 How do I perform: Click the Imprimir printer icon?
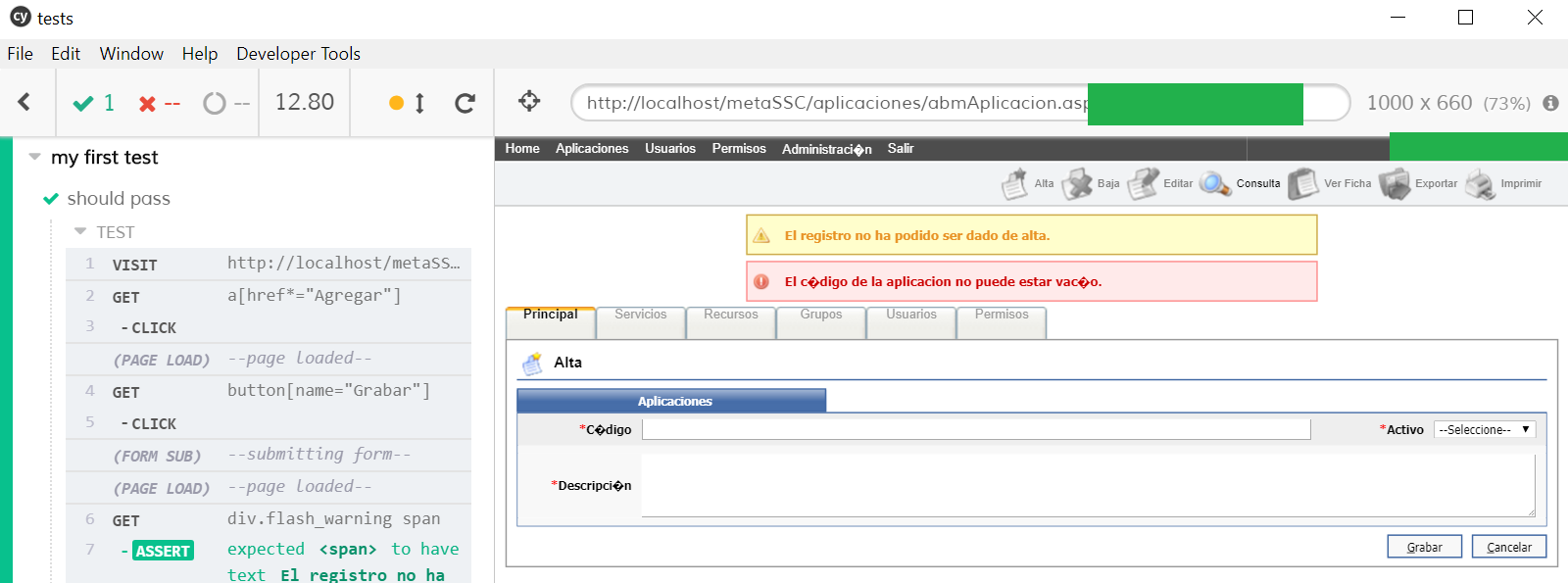1481,183
